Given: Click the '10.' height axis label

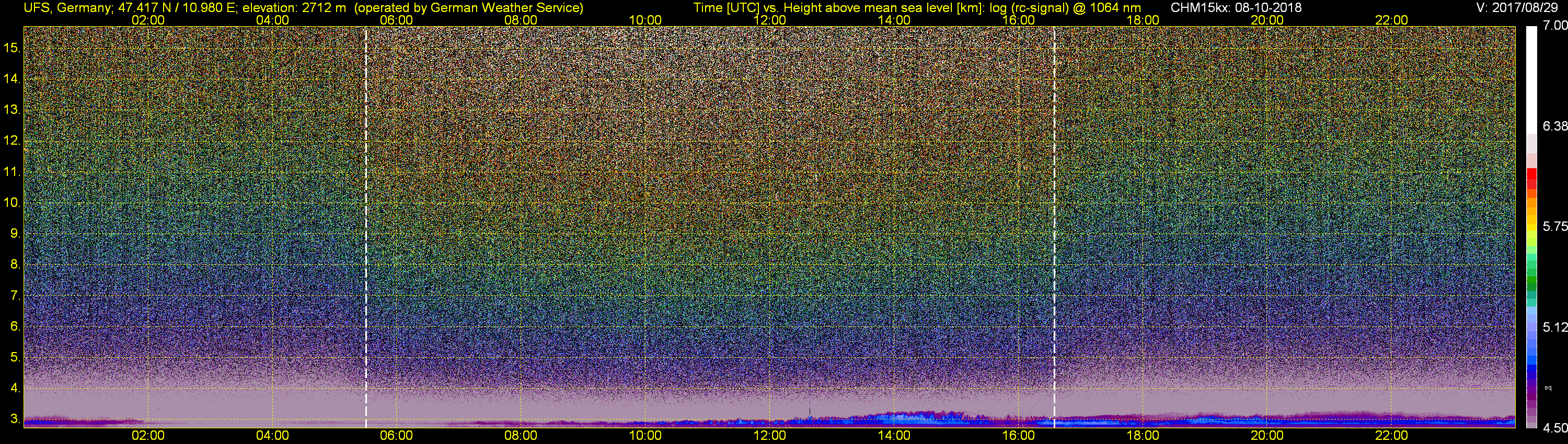Looking at the screenshot, I should click(12, 202).
